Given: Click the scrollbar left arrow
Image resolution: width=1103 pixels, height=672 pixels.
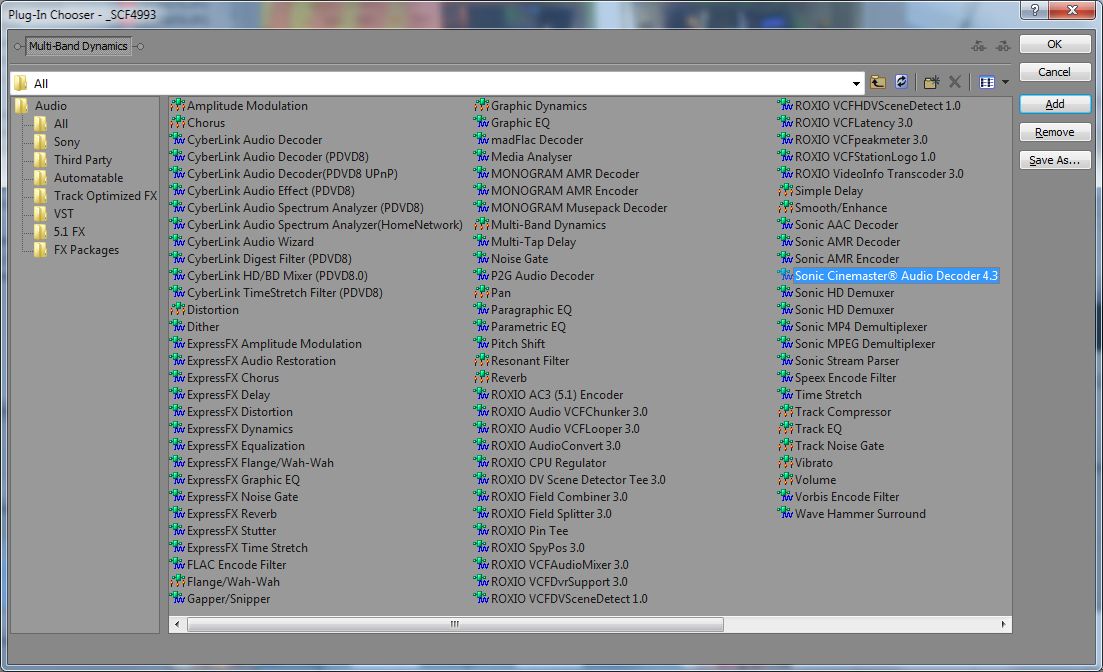Looking at the screenshot, I should click(x=177, y=624).
